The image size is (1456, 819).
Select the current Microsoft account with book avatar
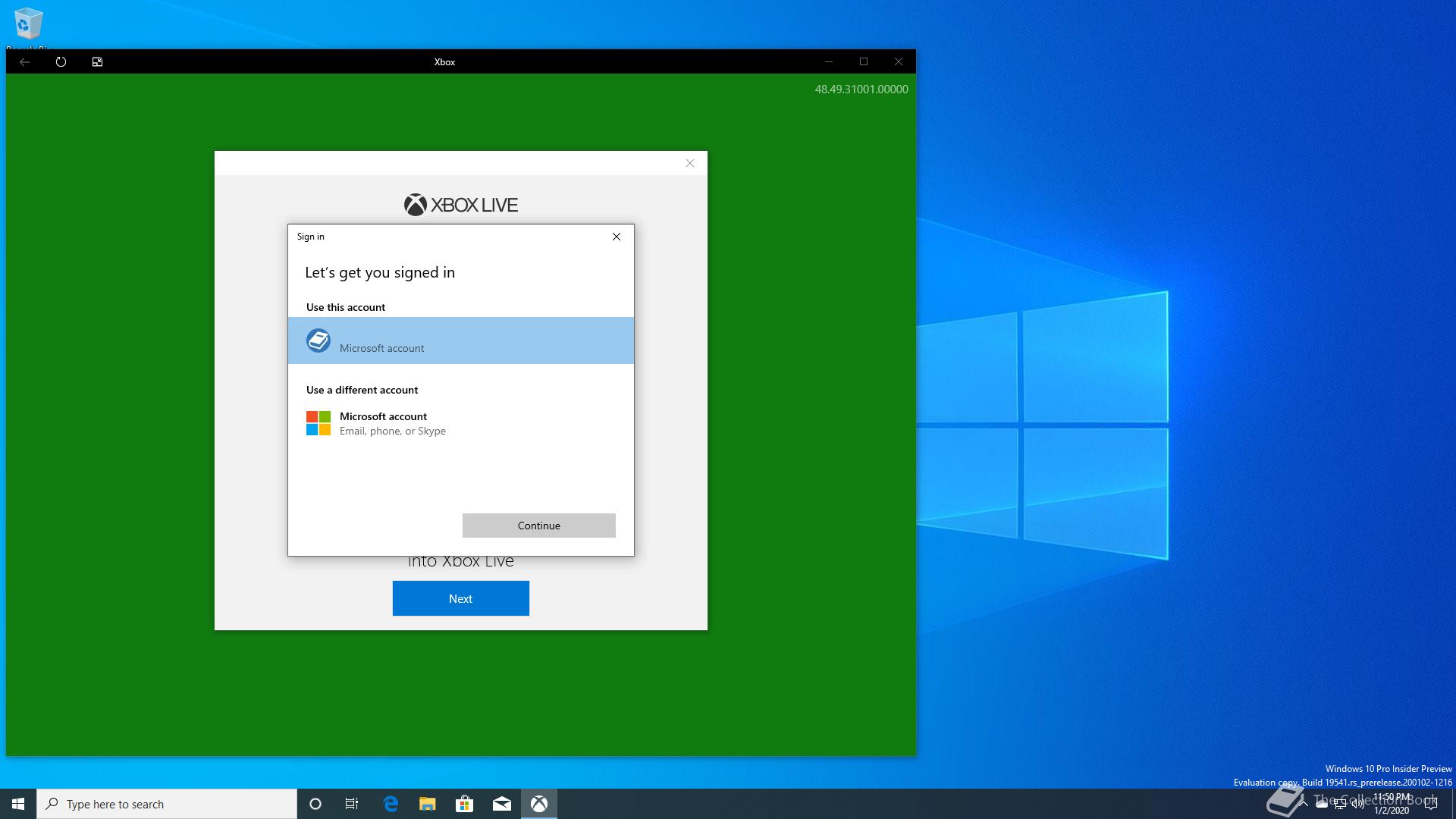[461, 340]
